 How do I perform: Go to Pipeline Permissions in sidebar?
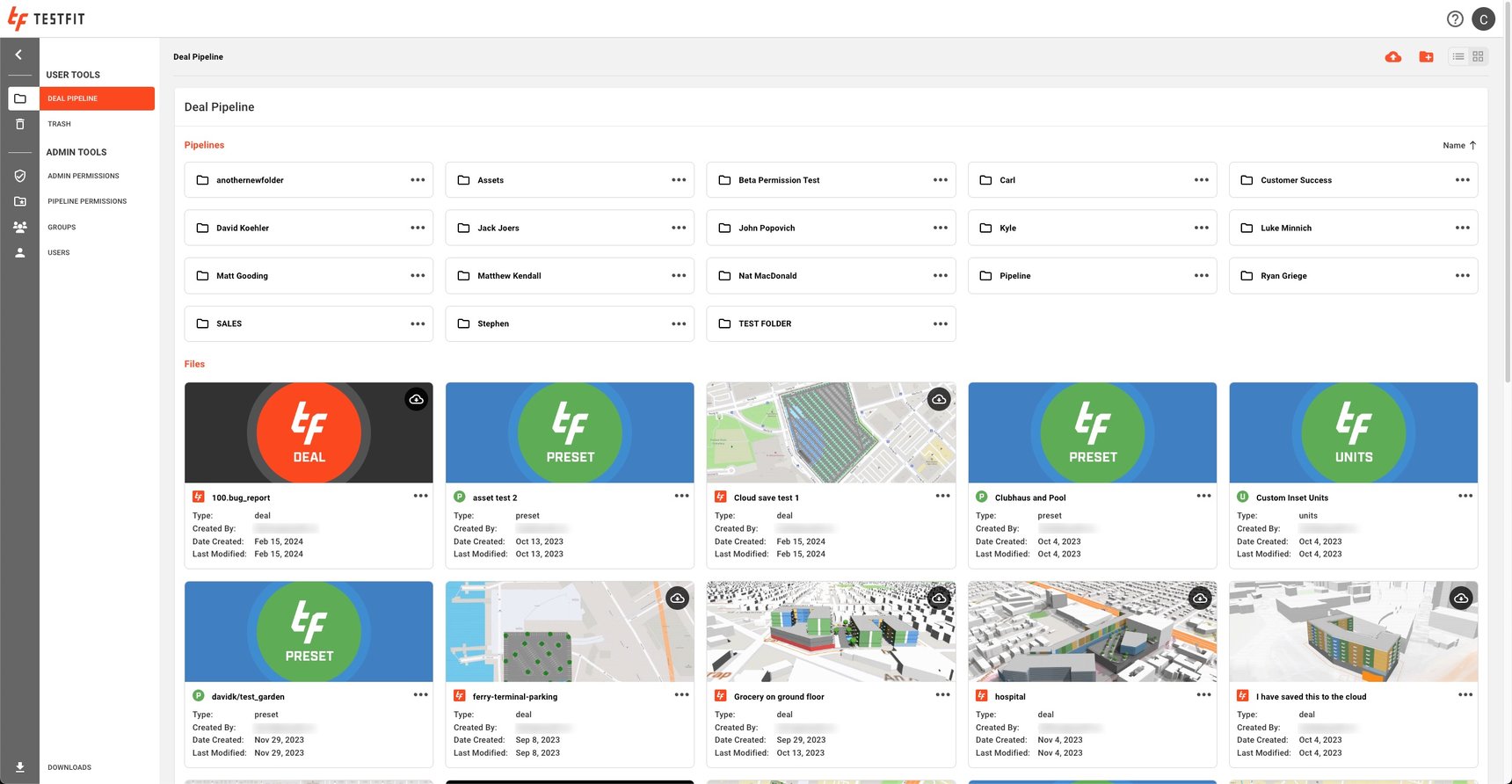[87, 201]
